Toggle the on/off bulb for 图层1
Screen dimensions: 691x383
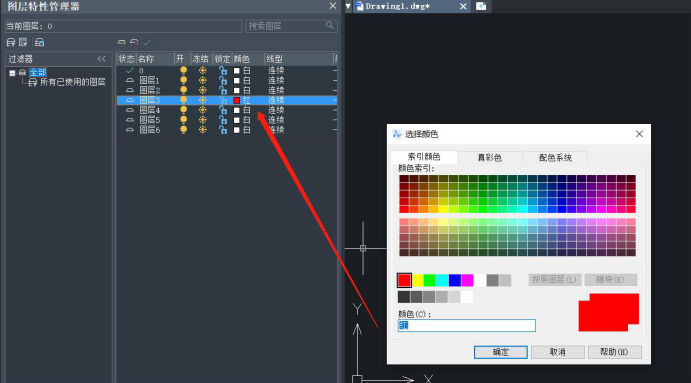pos(183,80)
